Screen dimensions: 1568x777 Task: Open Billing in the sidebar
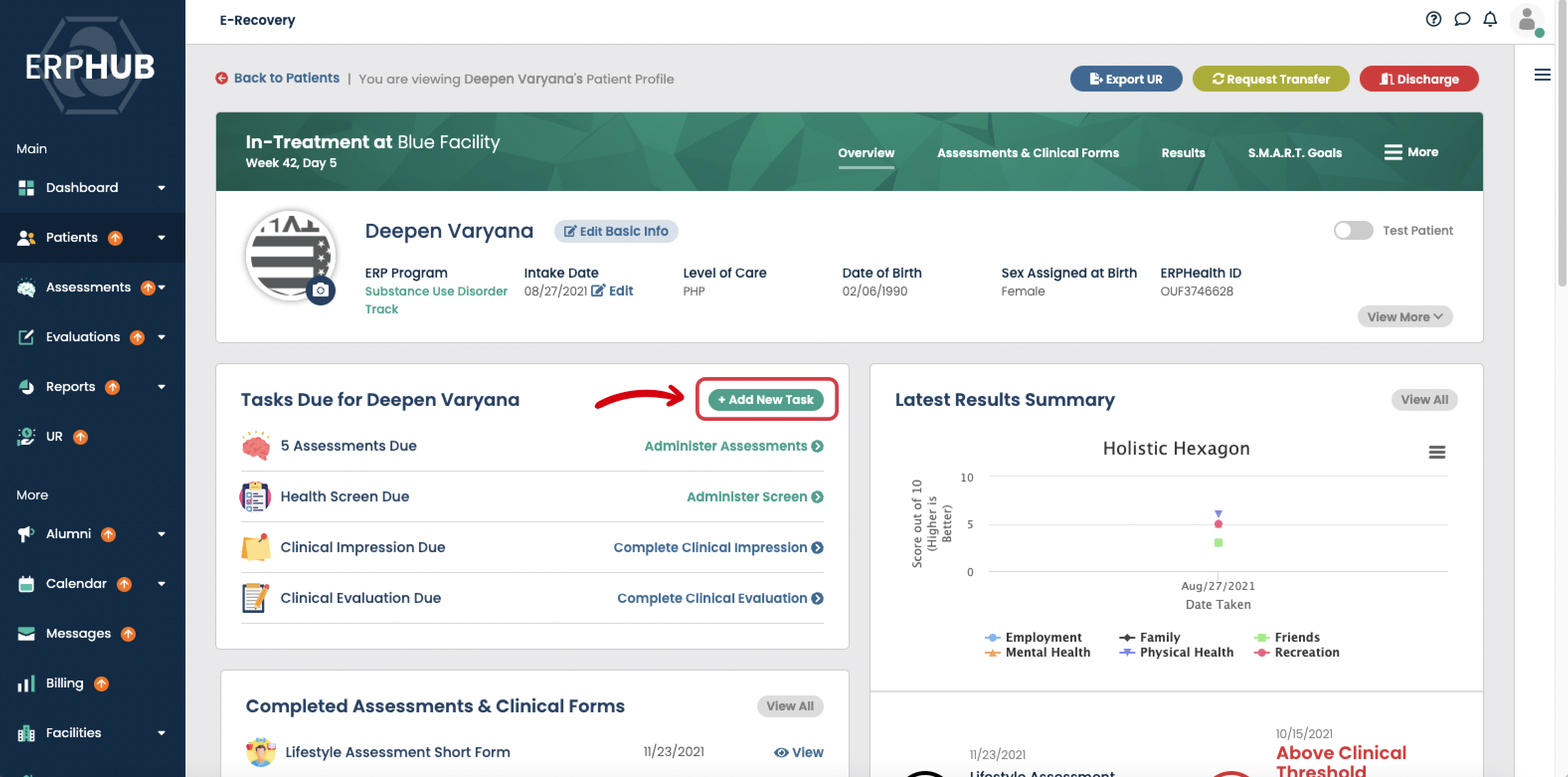[65, 683]
